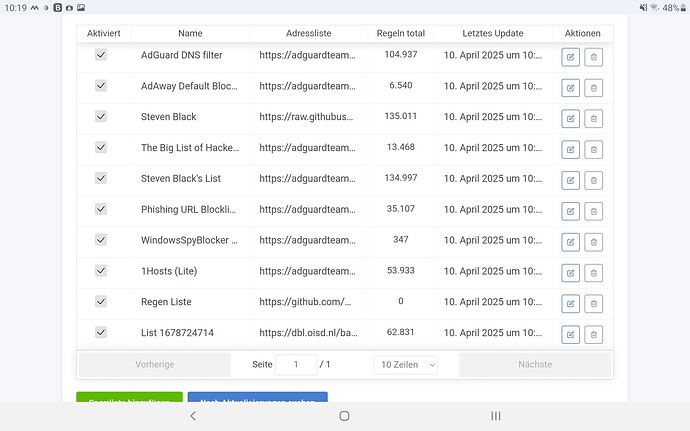Delete the Phishing URL Blocklist entry

[593, 211]
